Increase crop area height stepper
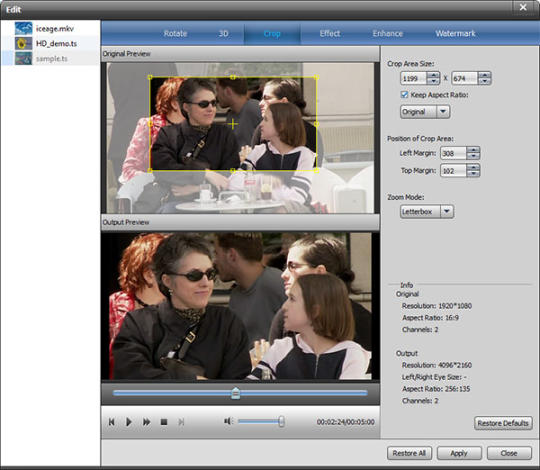540x470 pixels. 485,75
